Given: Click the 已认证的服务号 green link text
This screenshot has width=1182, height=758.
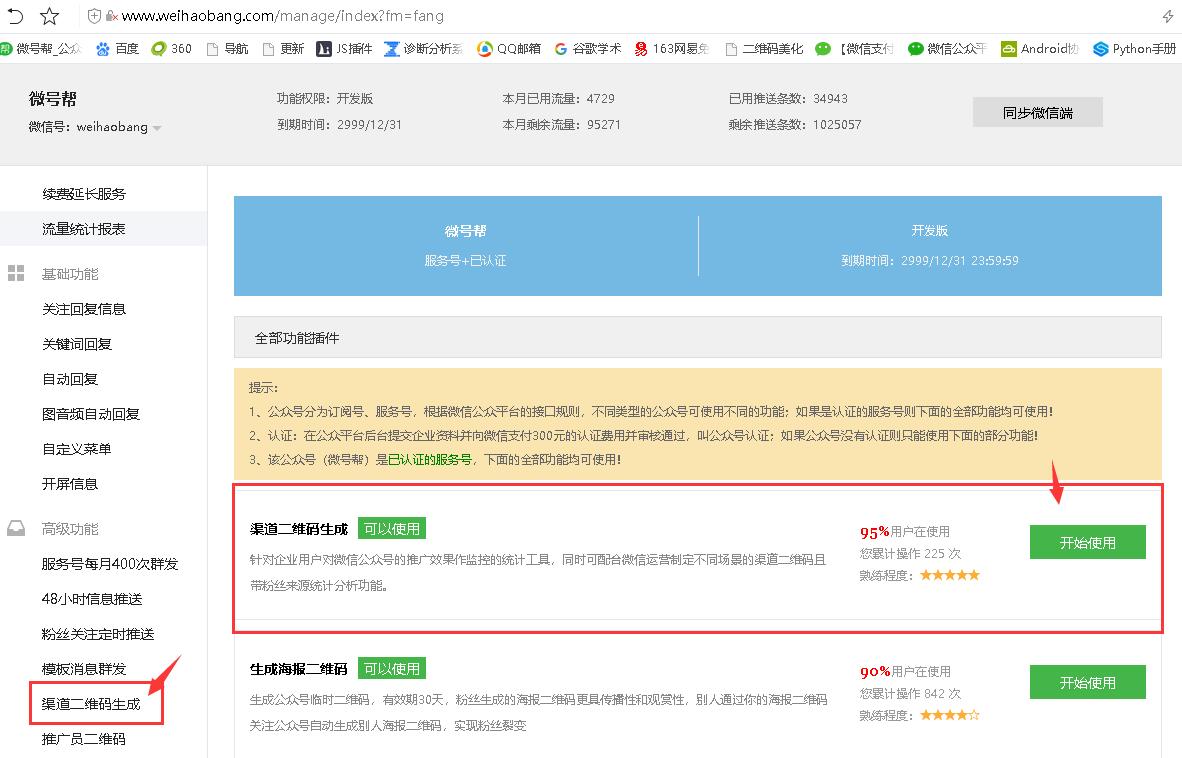Looking at the screenshot, I should [x=430, y=459].
